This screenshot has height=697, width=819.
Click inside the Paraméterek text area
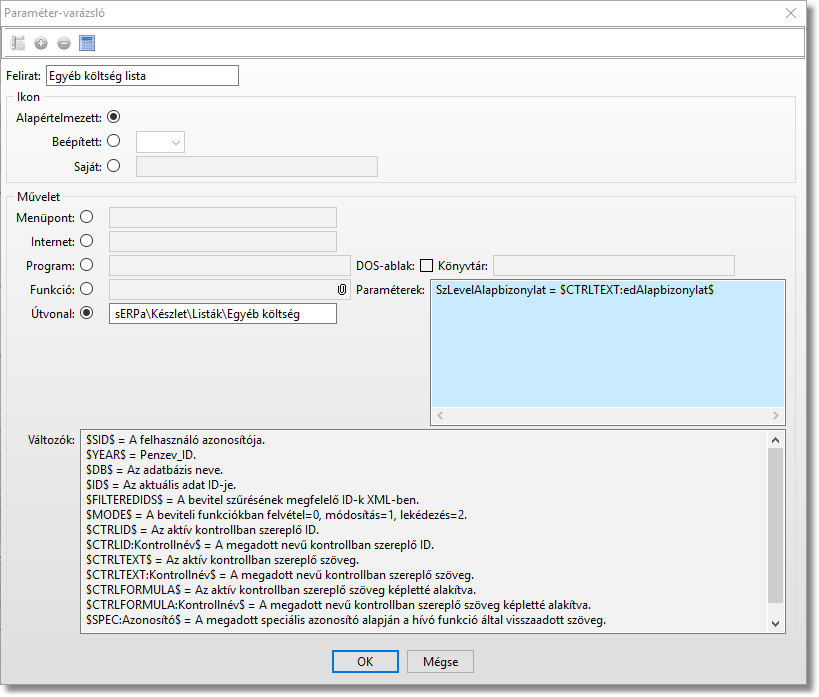tap(608, 345)
